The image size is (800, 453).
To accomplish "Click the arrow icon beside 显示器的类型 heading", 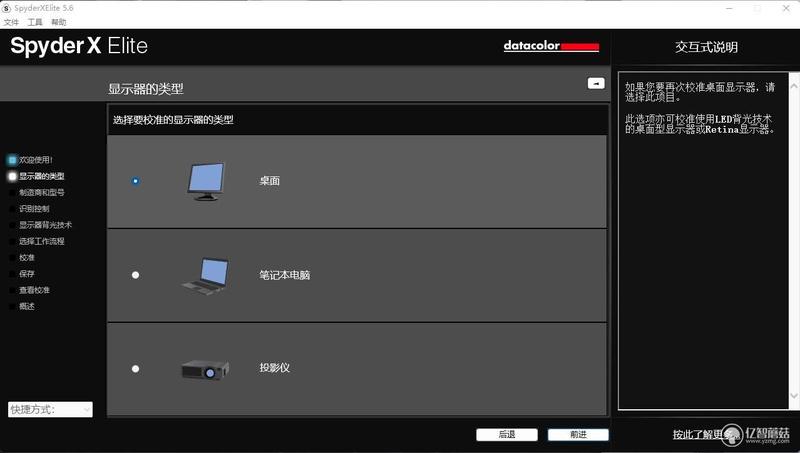I will pyautogui.click(x=596, y=83).
